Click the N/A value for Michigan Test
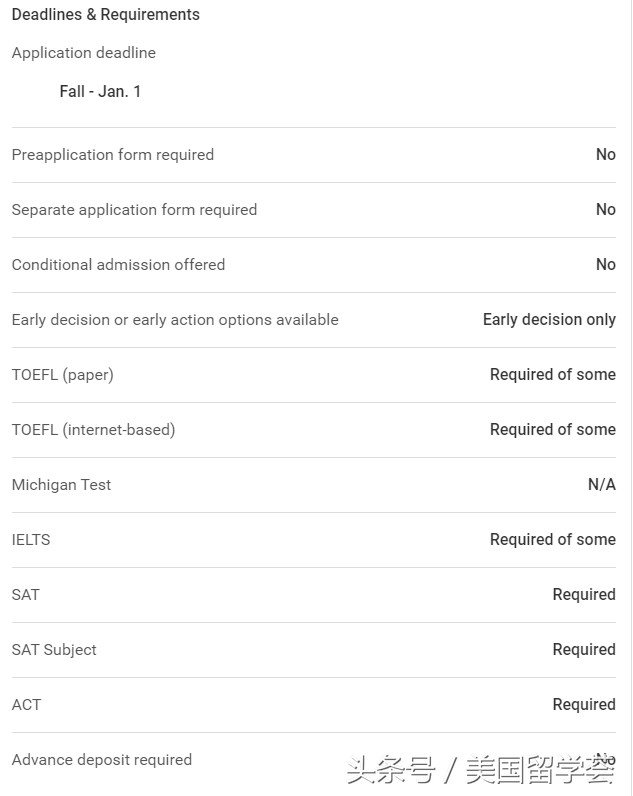The width and height of the screenshot is (633, 796). point(601,485)
